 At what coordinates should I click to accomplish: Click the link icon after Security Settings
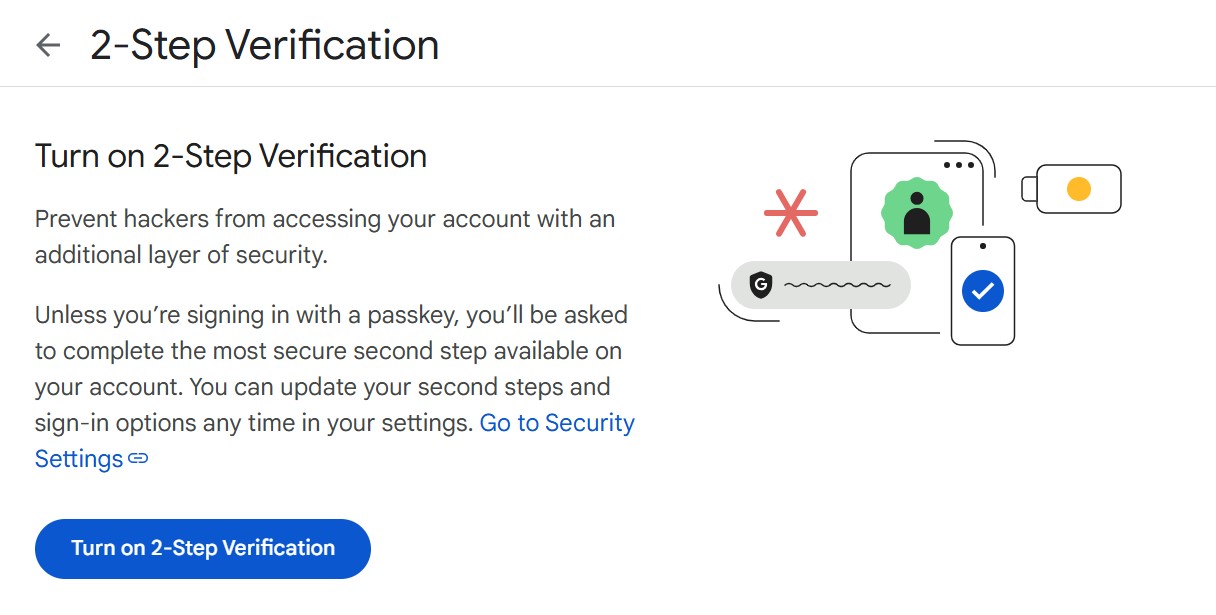[x=139, y=459]
